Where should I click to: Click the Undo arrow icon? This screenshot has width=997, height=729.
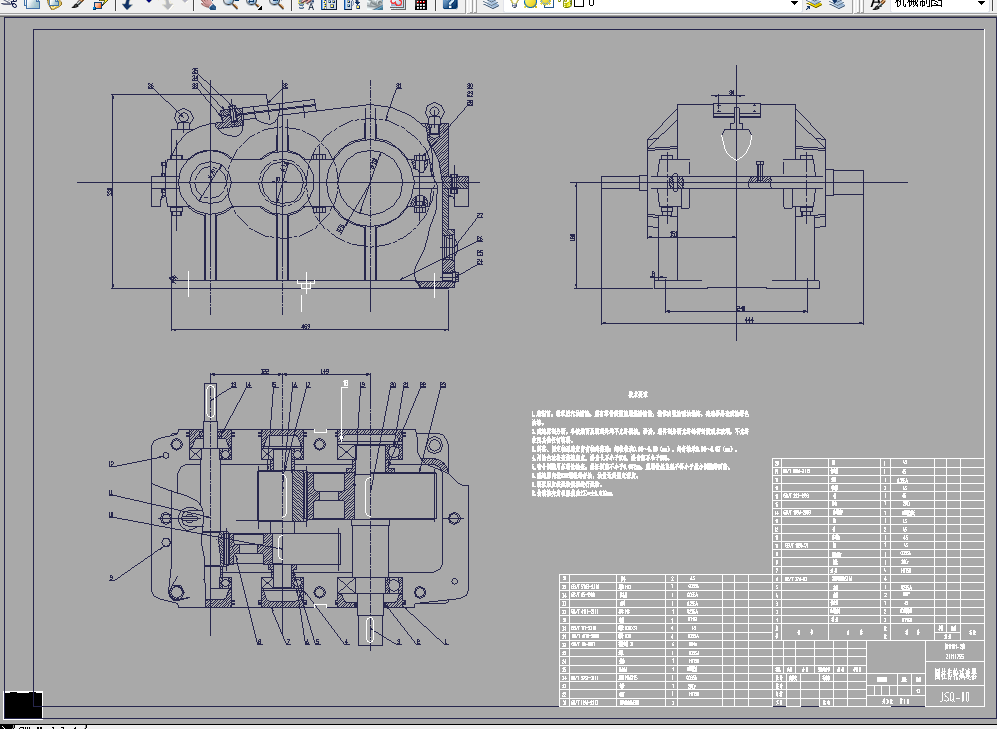[128, 4]
